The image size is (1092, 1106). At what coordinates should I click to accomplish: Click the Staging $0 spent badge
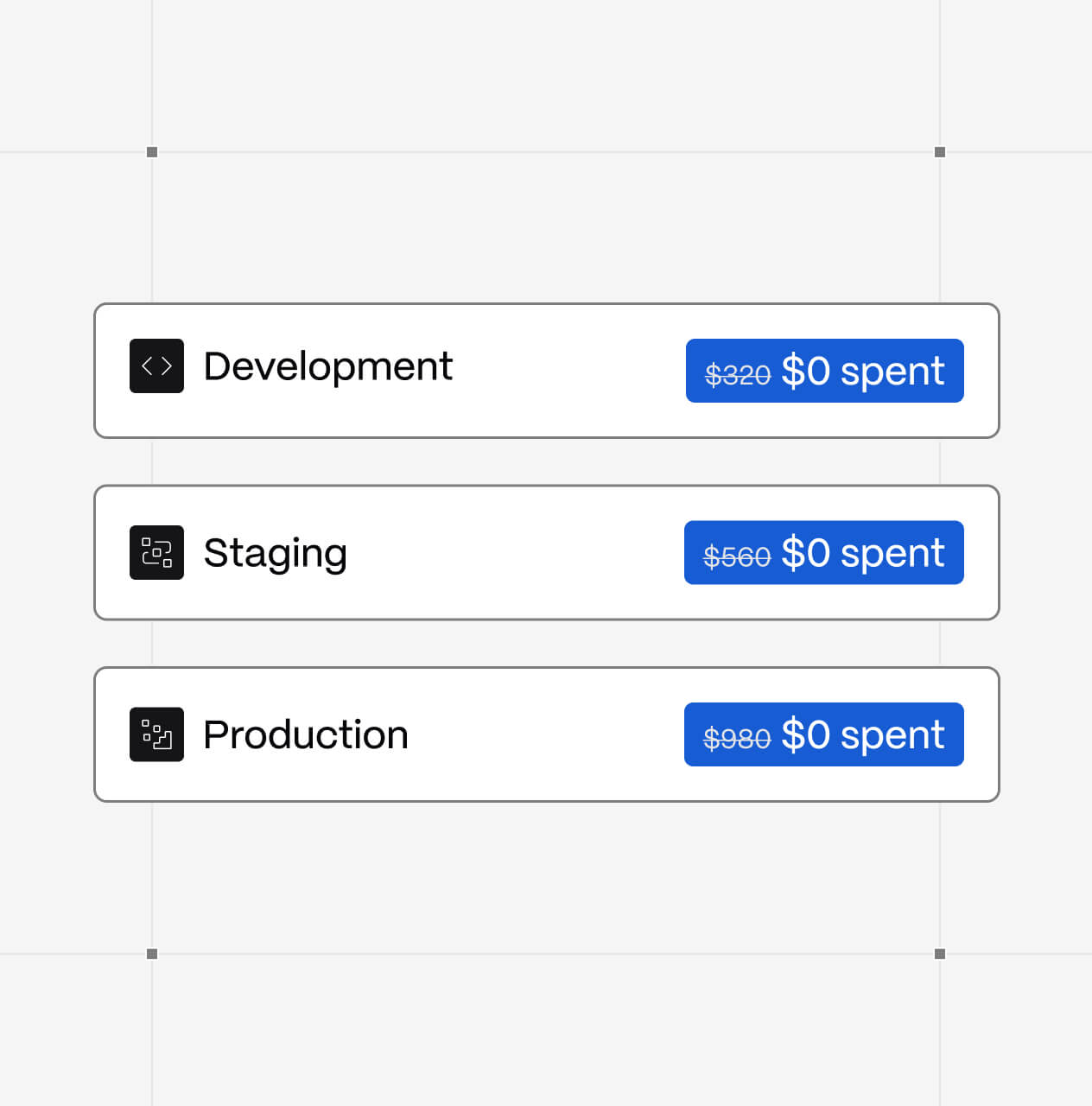click(824, 553)
